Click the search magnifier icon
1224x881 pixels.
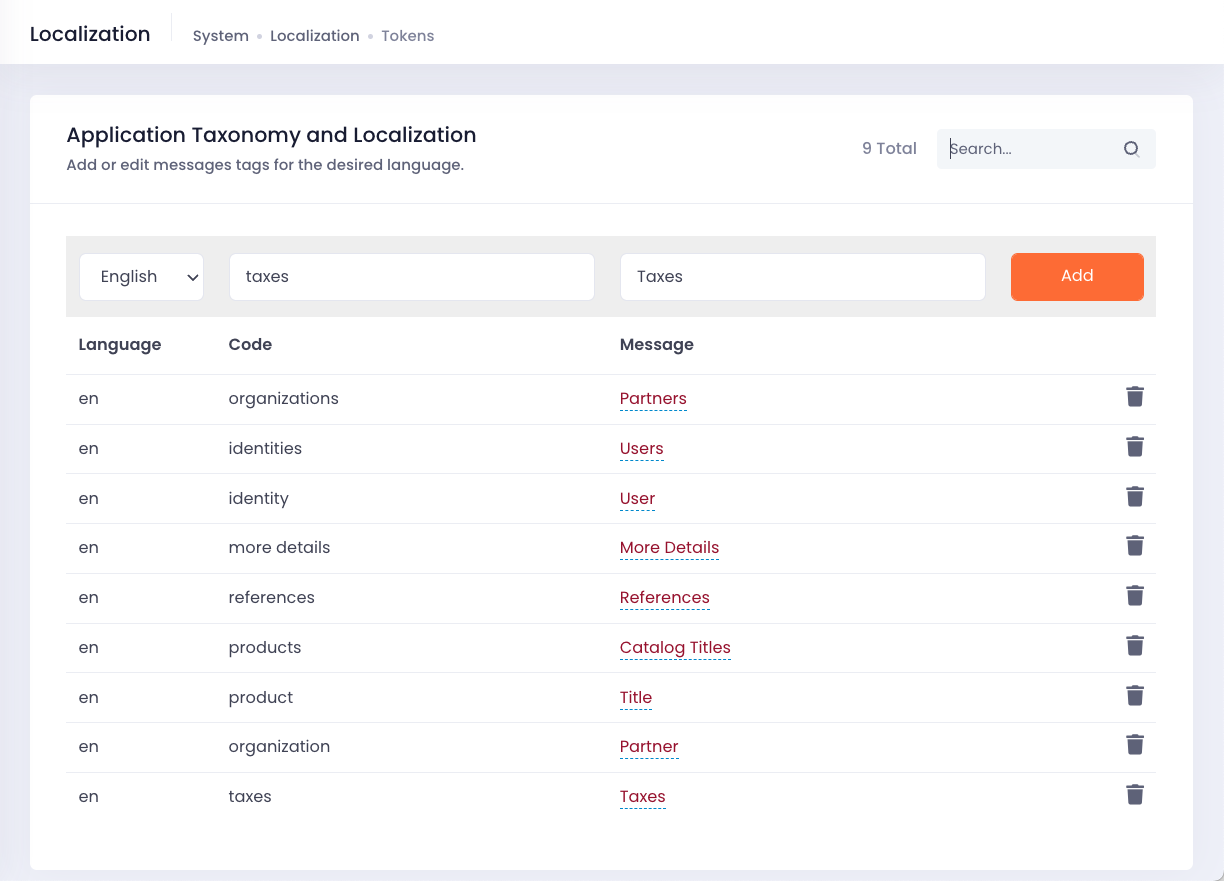(1131, 149)
